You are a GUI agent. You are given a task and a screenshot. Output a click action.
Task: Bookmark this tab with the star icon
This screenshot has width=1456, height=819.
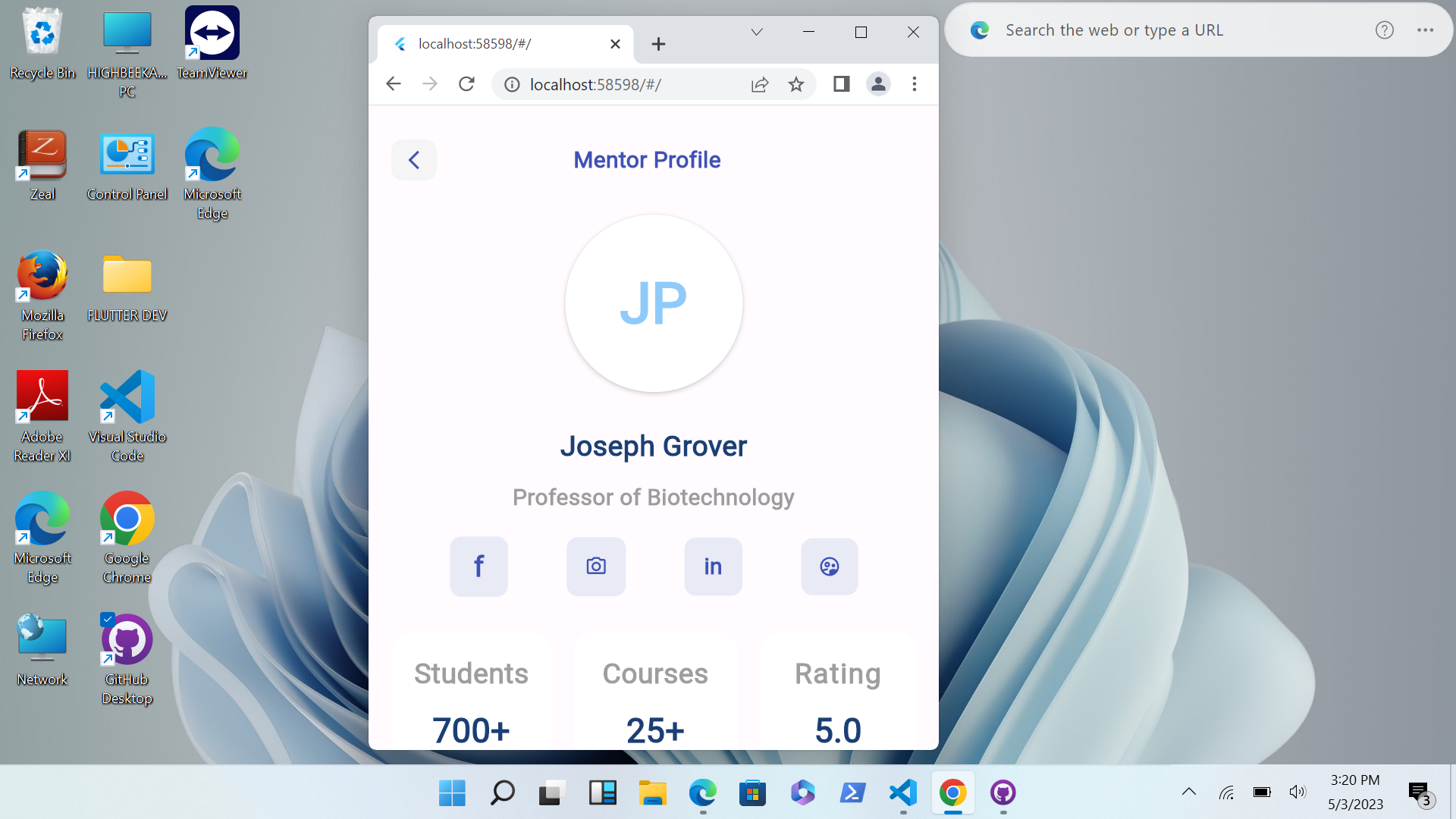point(795,84)
